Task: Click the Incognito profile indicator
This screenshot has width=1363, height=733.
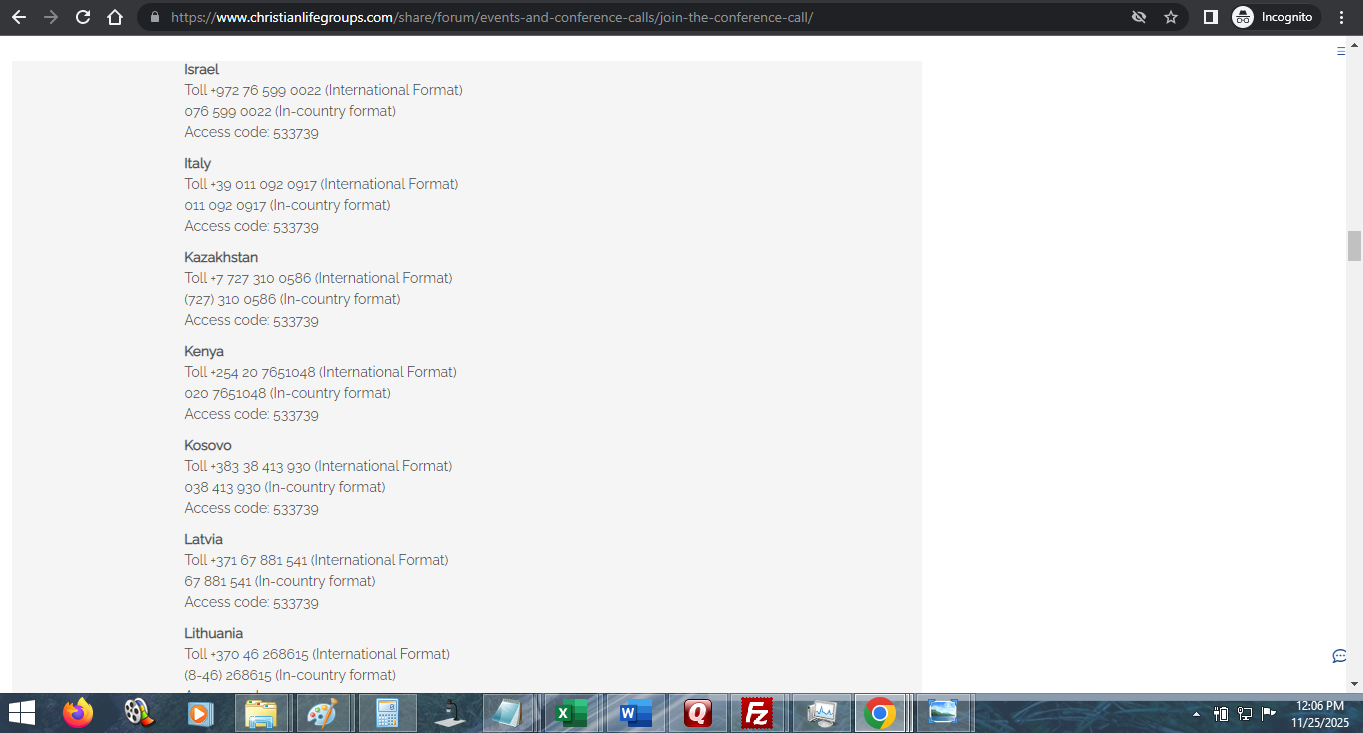Action: [x=1275, y=17]
